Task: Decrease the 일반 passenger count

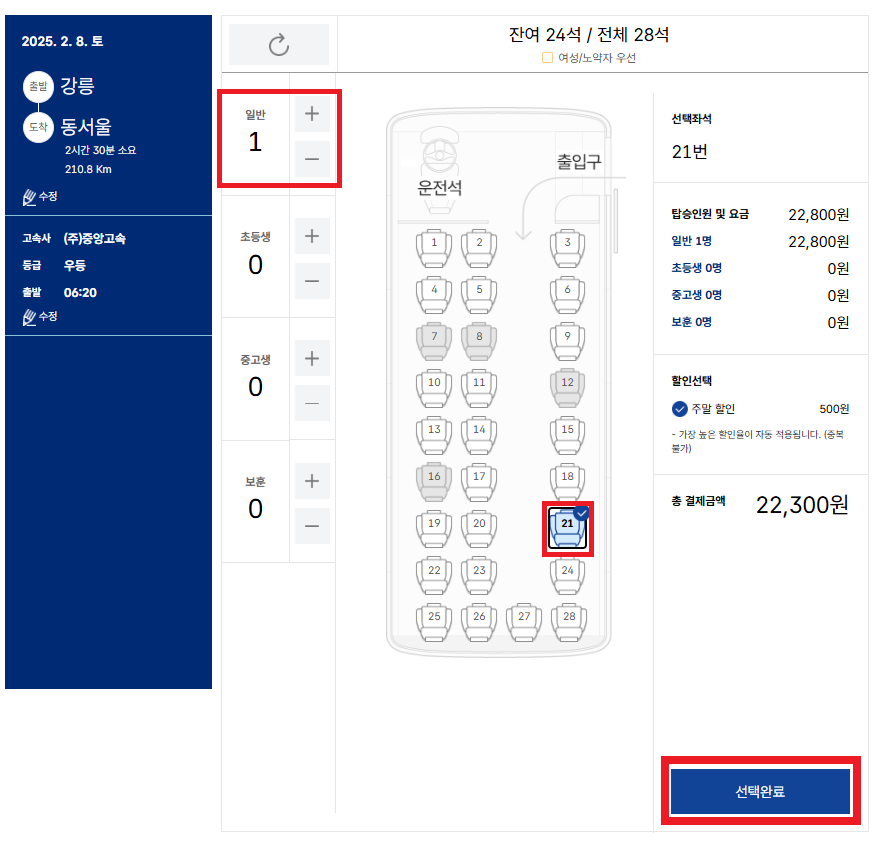Action: click(x=313, y=159)
